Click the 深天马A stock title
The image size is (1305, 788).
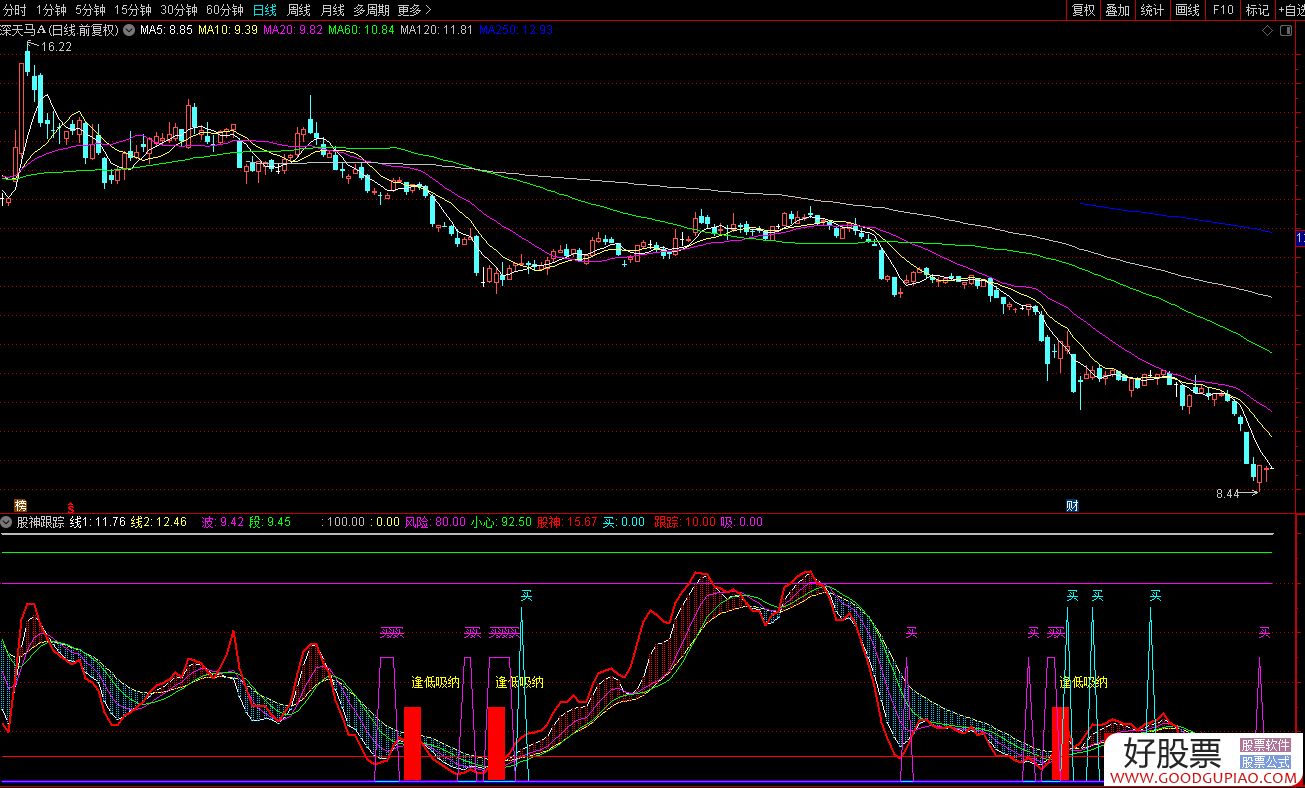[x=59, y=30]
